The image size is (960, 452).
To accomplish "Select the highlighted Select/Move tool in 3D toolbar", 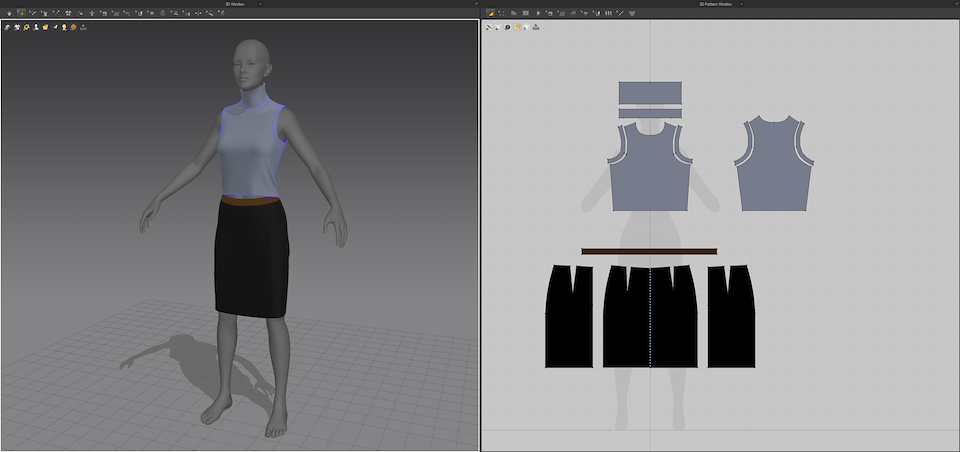I will [22, 13].
